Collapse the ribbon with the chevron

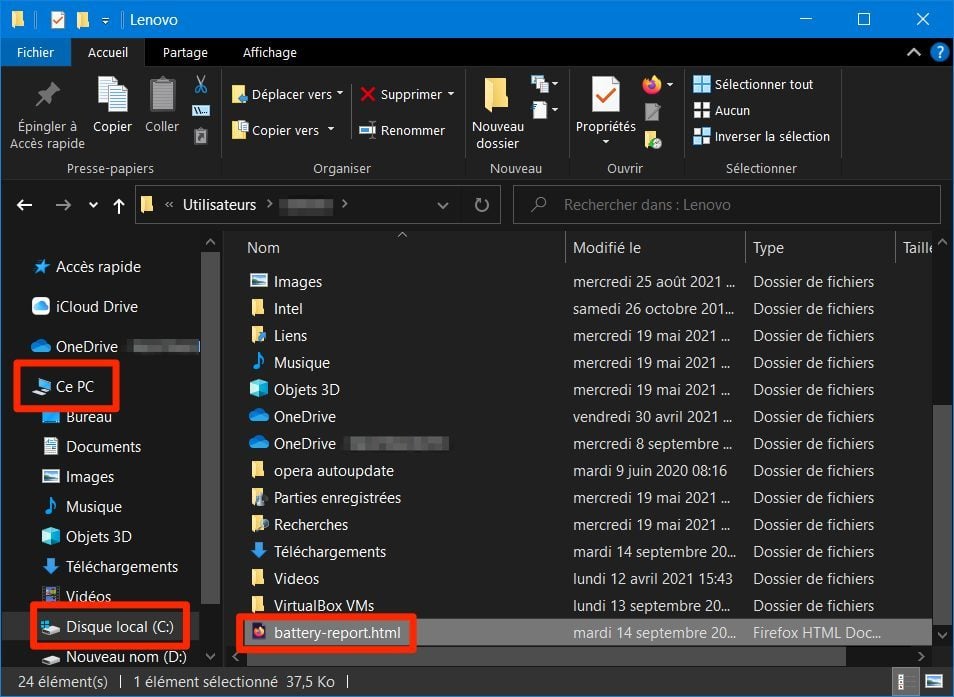click(913, 52)
